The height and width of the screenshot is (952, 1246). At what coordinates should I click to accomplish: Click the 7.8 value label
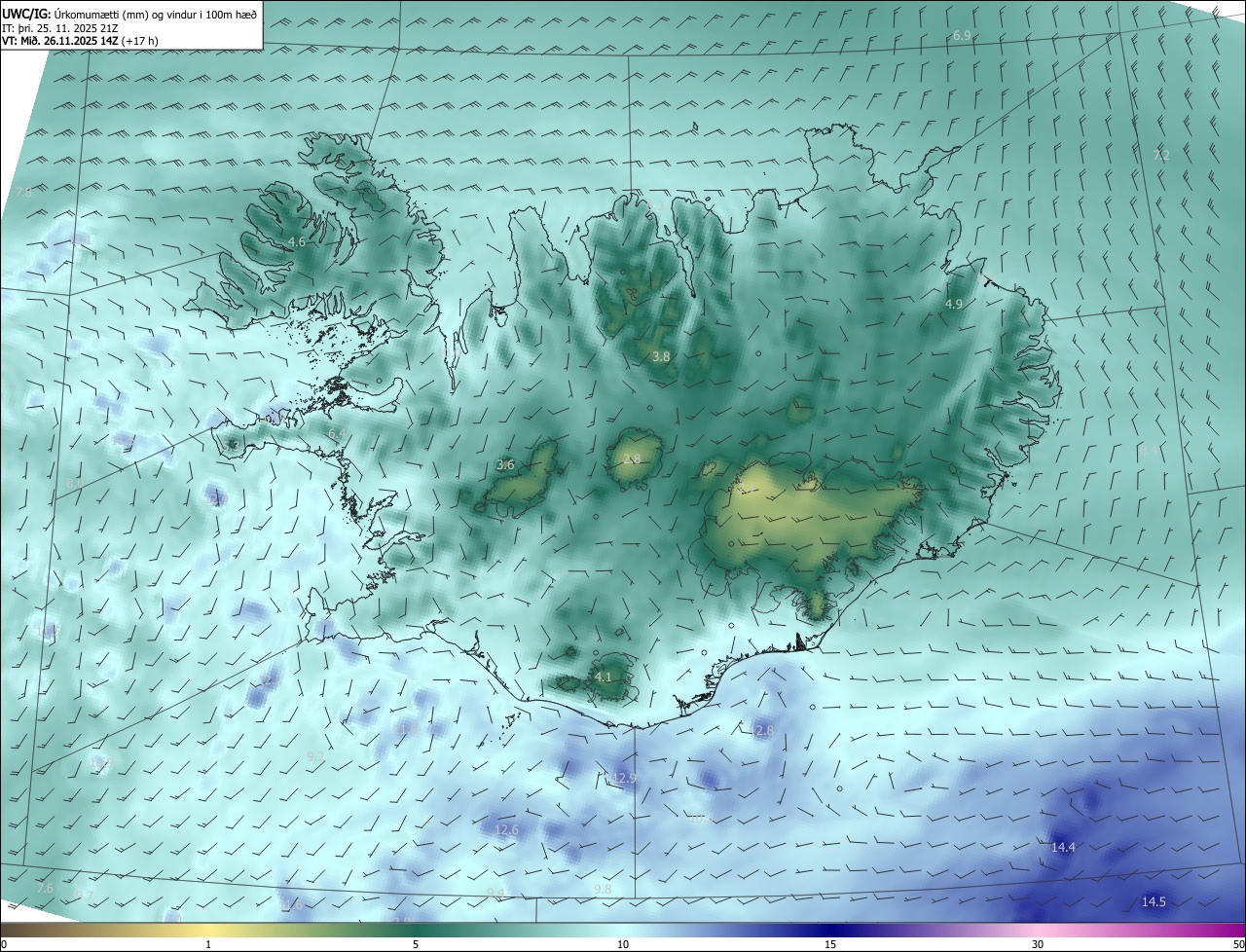tap(24, 193)
